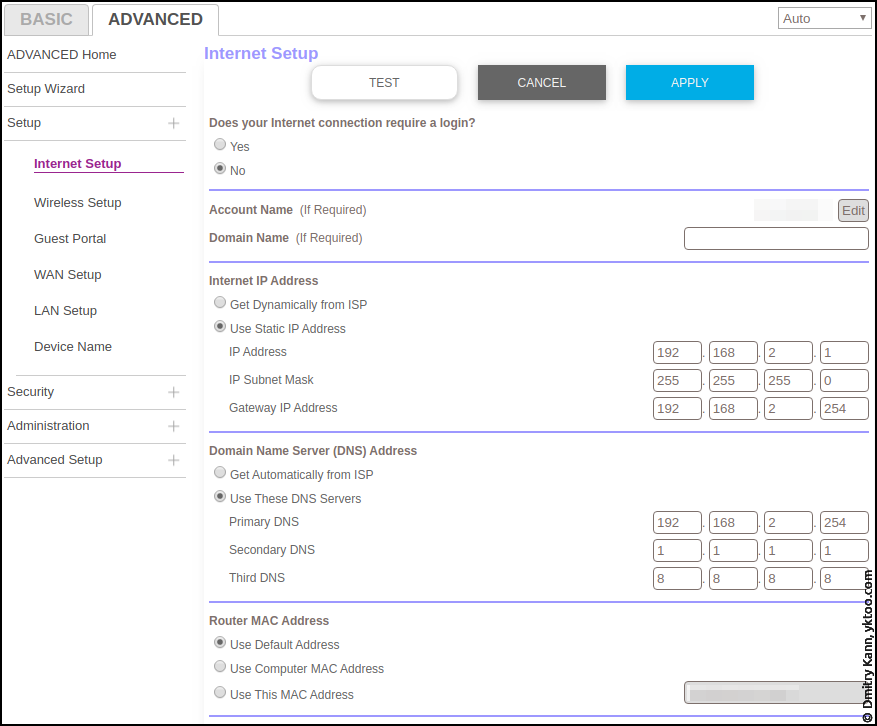Click Gateway IP Address third octet field
This screenshot has height=726, width=877.
tap(788, 409)
